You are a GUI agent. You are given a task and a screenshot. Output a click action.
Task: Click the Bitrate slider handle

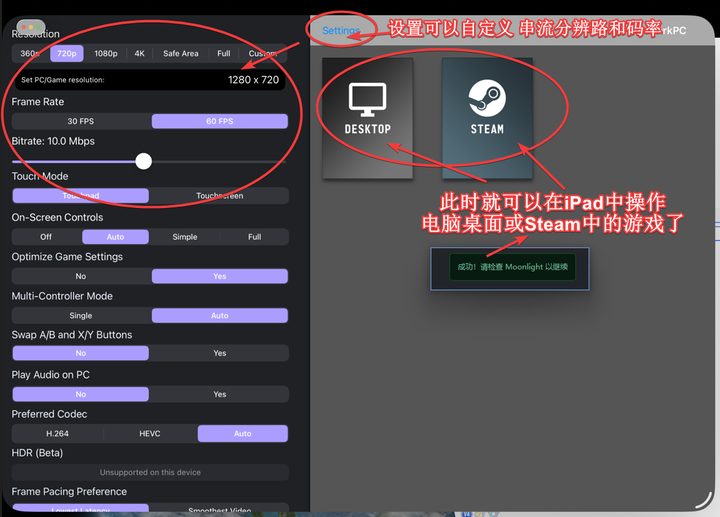[144, 161]
